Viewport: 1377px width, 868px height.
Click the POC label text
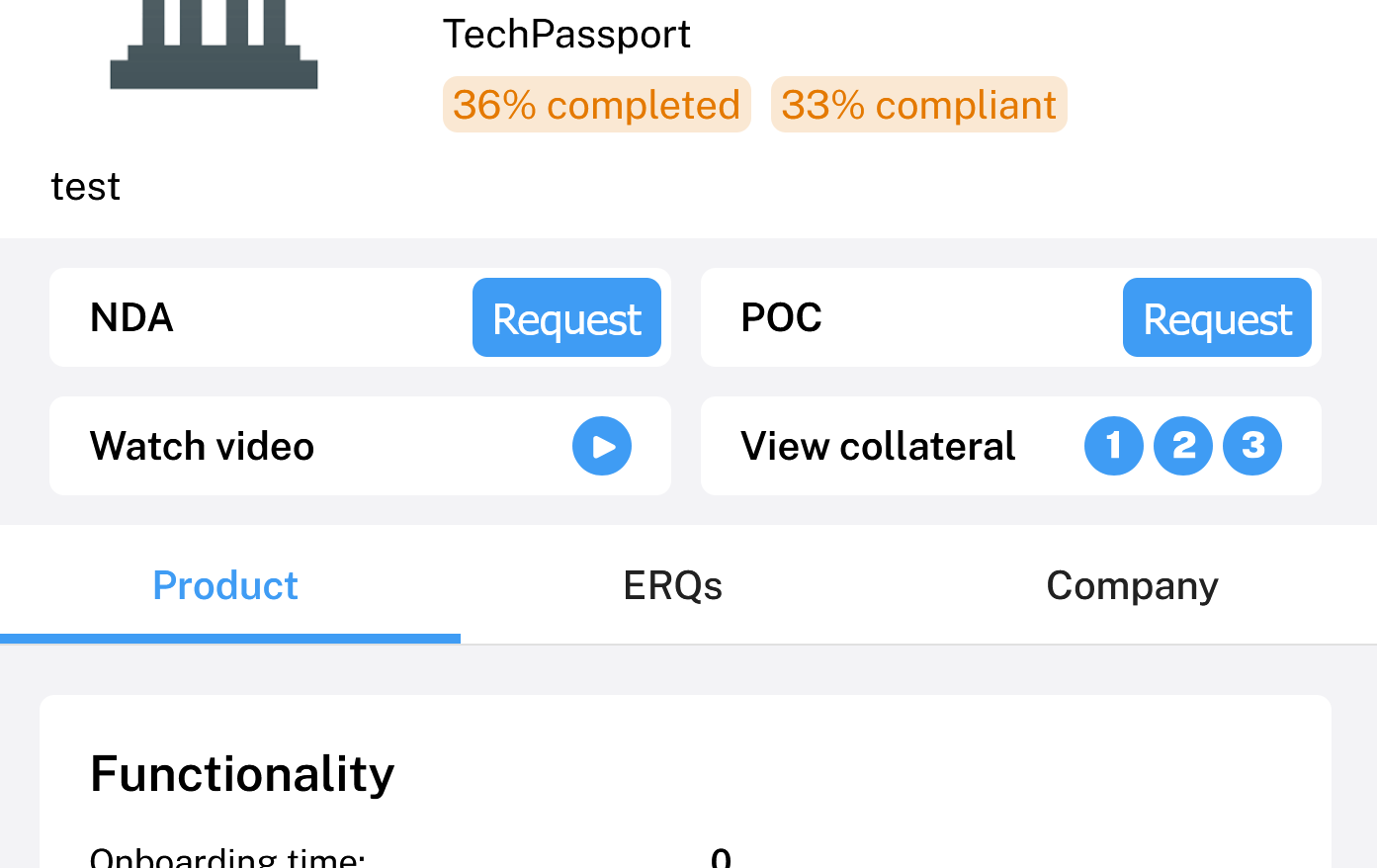click(x=781, y=318)
